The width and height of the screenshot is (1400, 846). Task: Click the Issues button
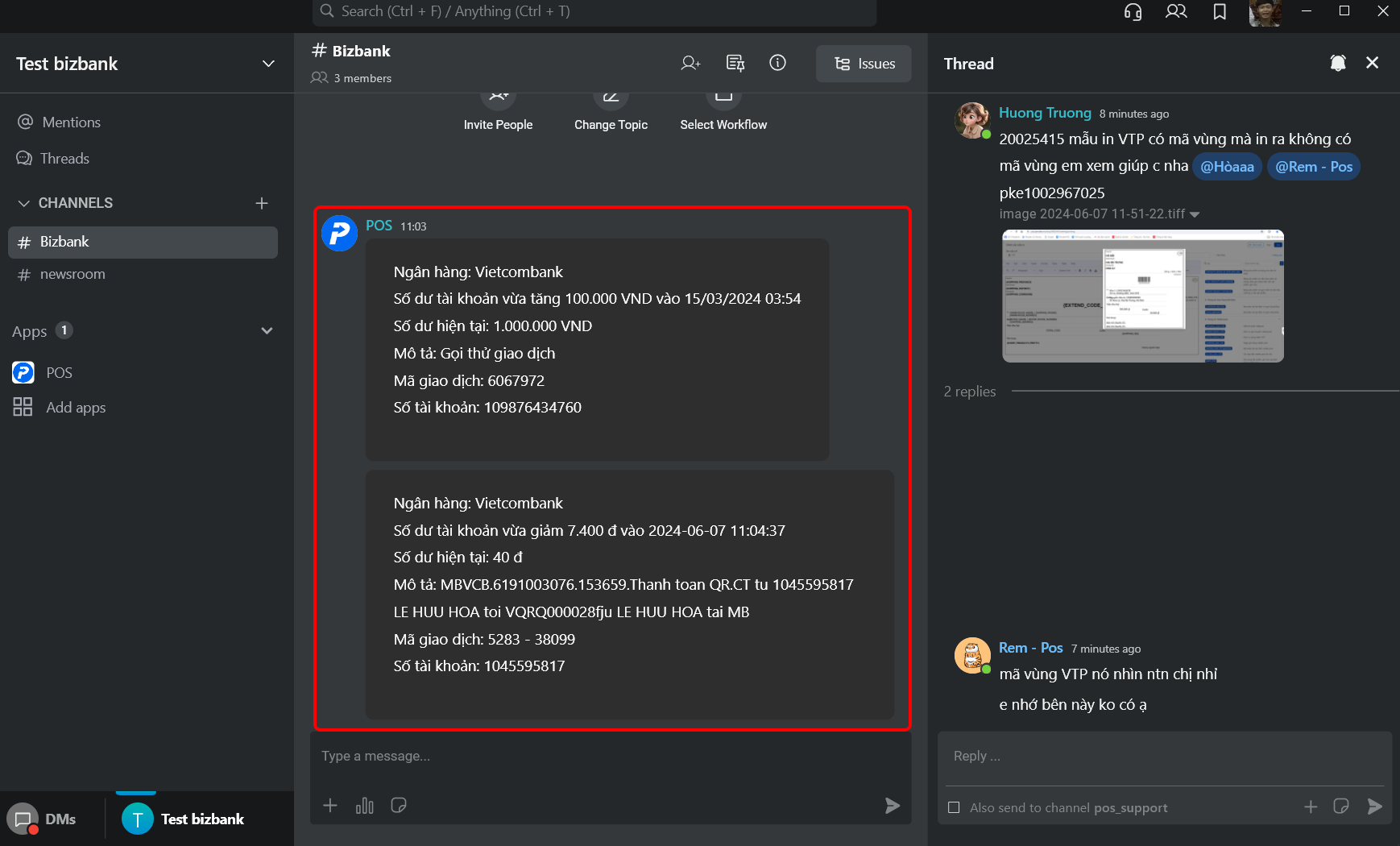[864, 64]
